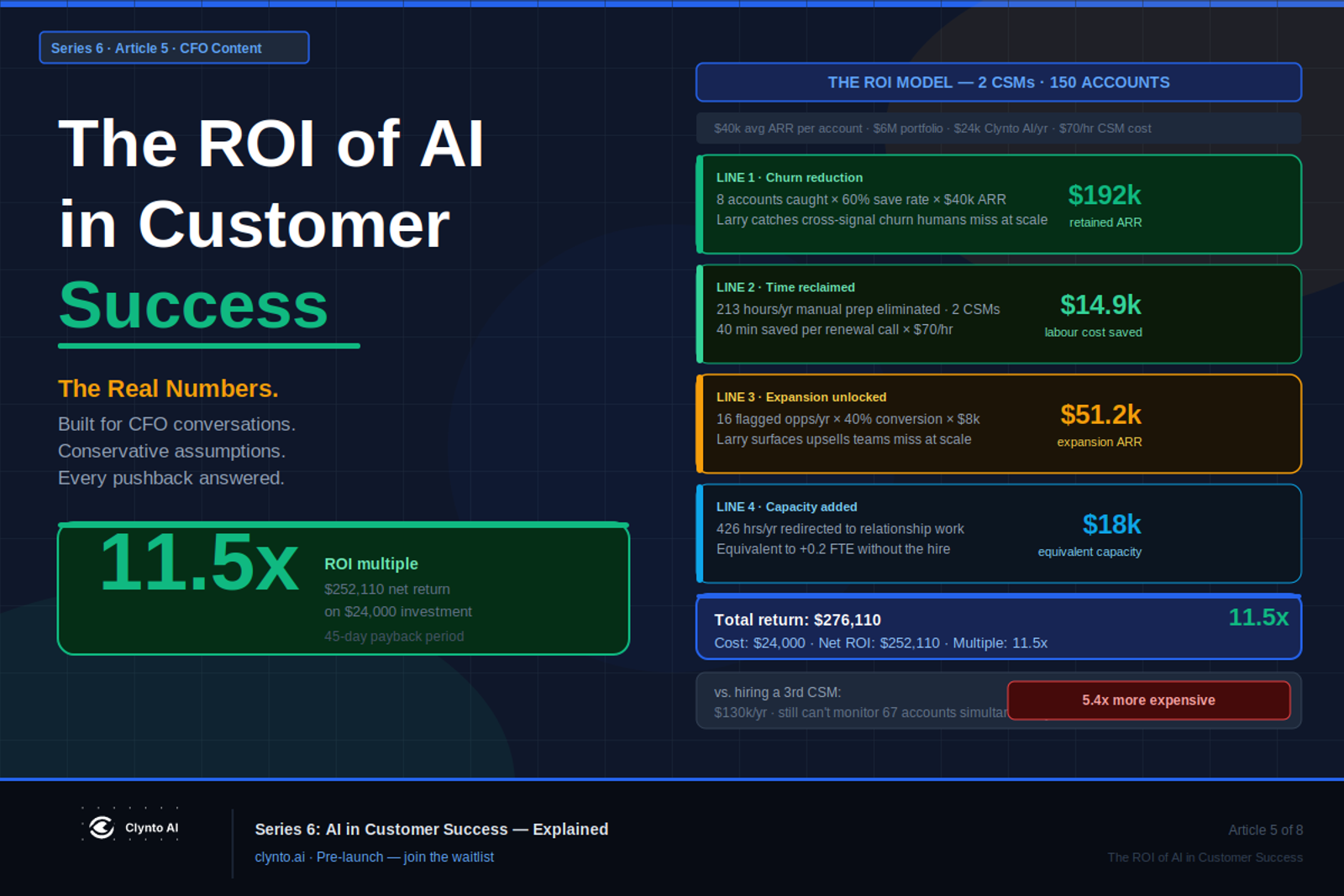Click the green 'Success' title word

click(193, 305)
